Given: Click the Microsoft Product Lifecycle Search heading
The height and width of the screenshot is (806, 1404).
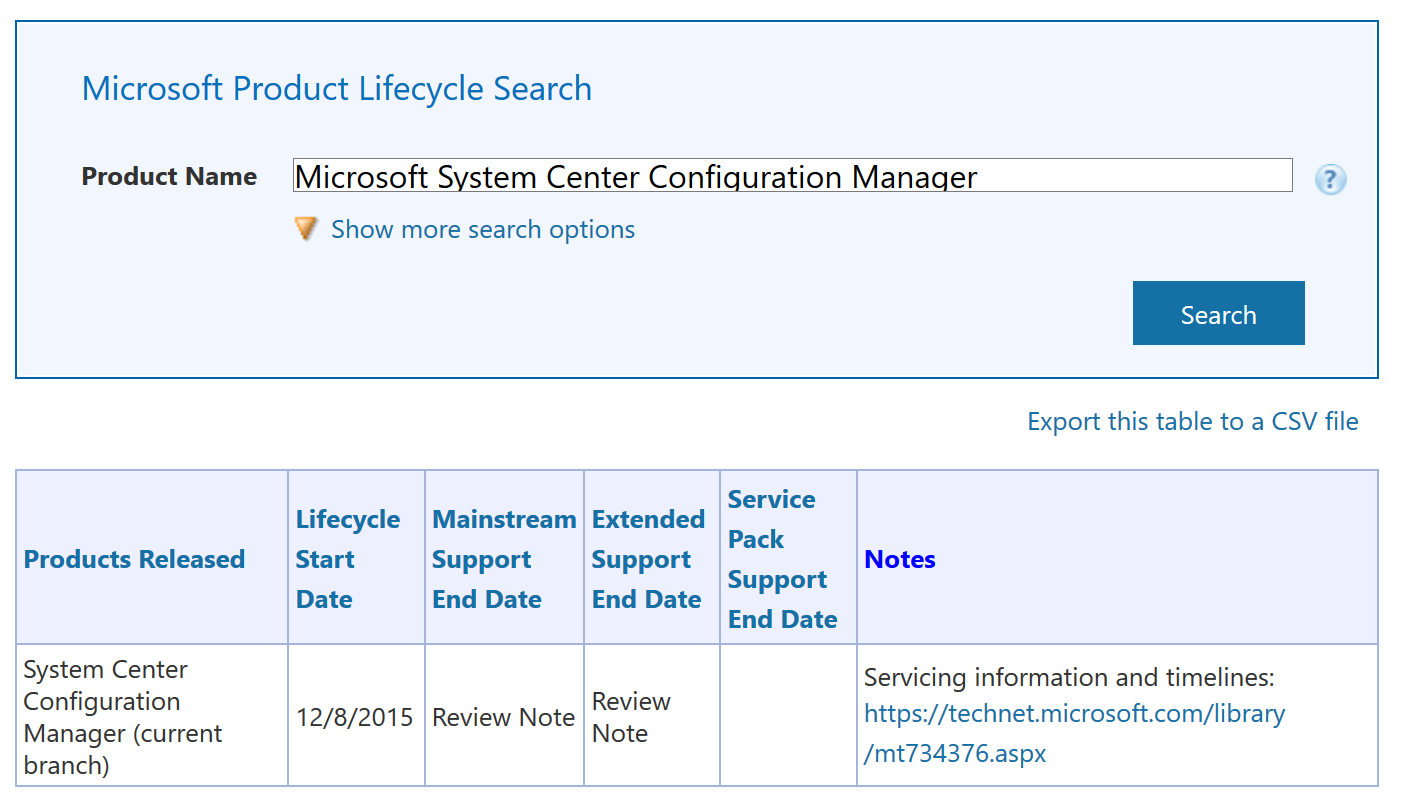Looking at the screenshot, I should coord(337,88).
